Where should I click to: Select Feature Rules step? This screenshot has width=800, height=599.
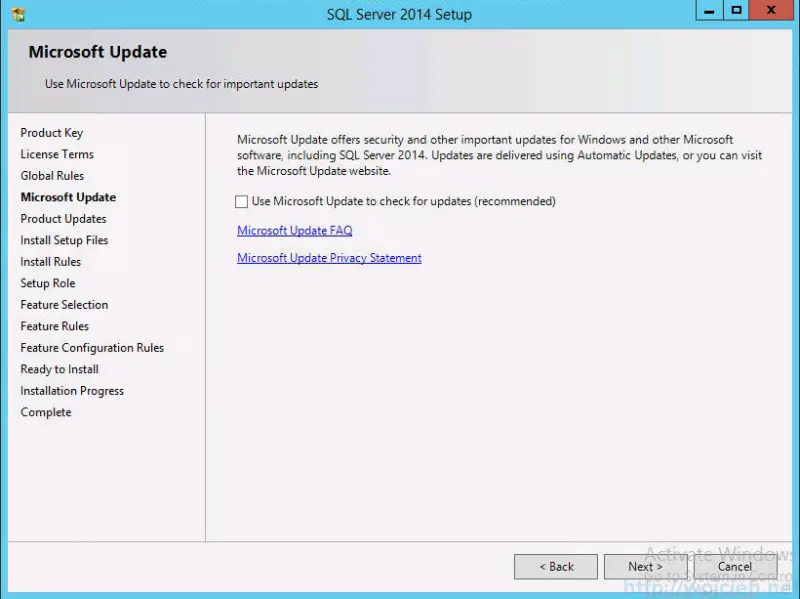tap(54, 325)
